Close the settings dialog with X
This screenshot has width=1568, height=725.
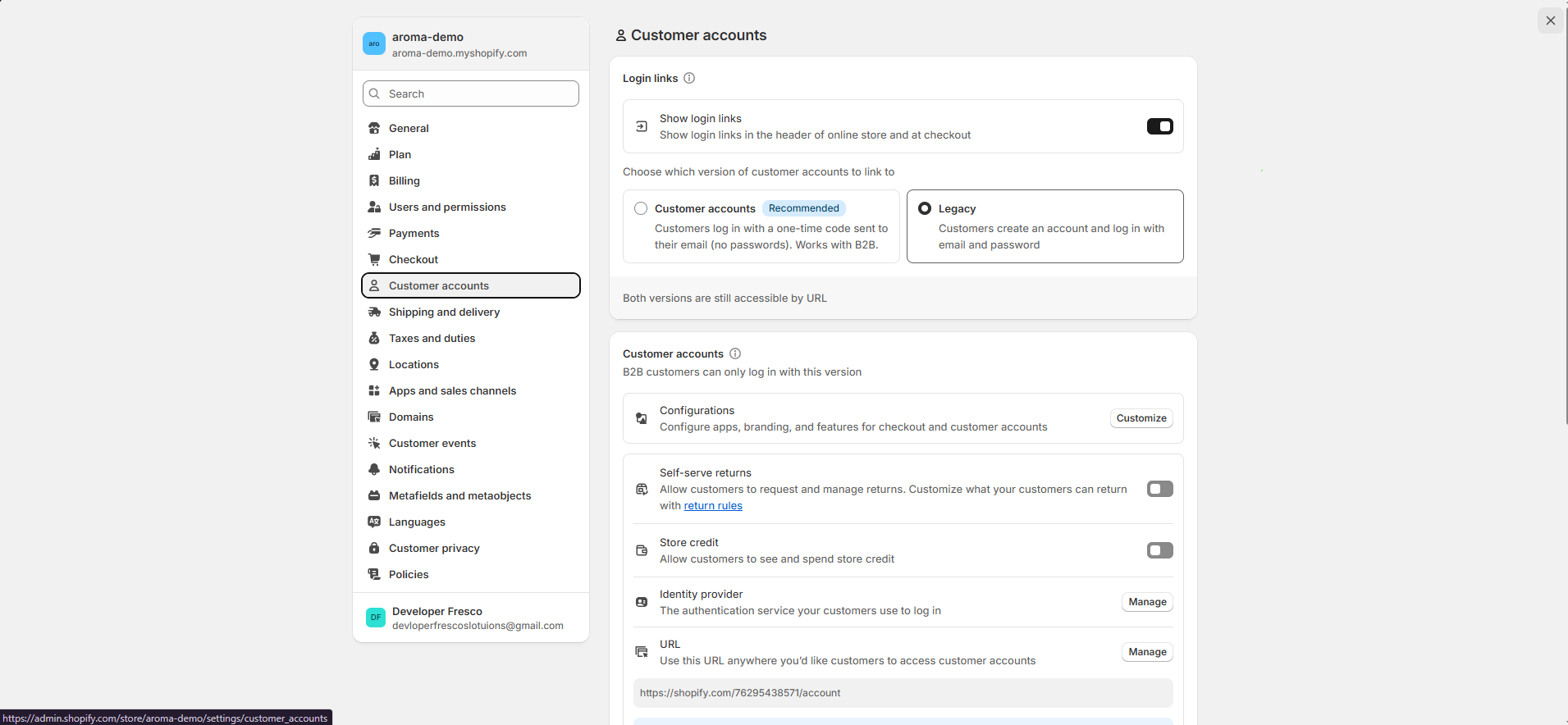pyautogui.click(x=1551, y=21)
